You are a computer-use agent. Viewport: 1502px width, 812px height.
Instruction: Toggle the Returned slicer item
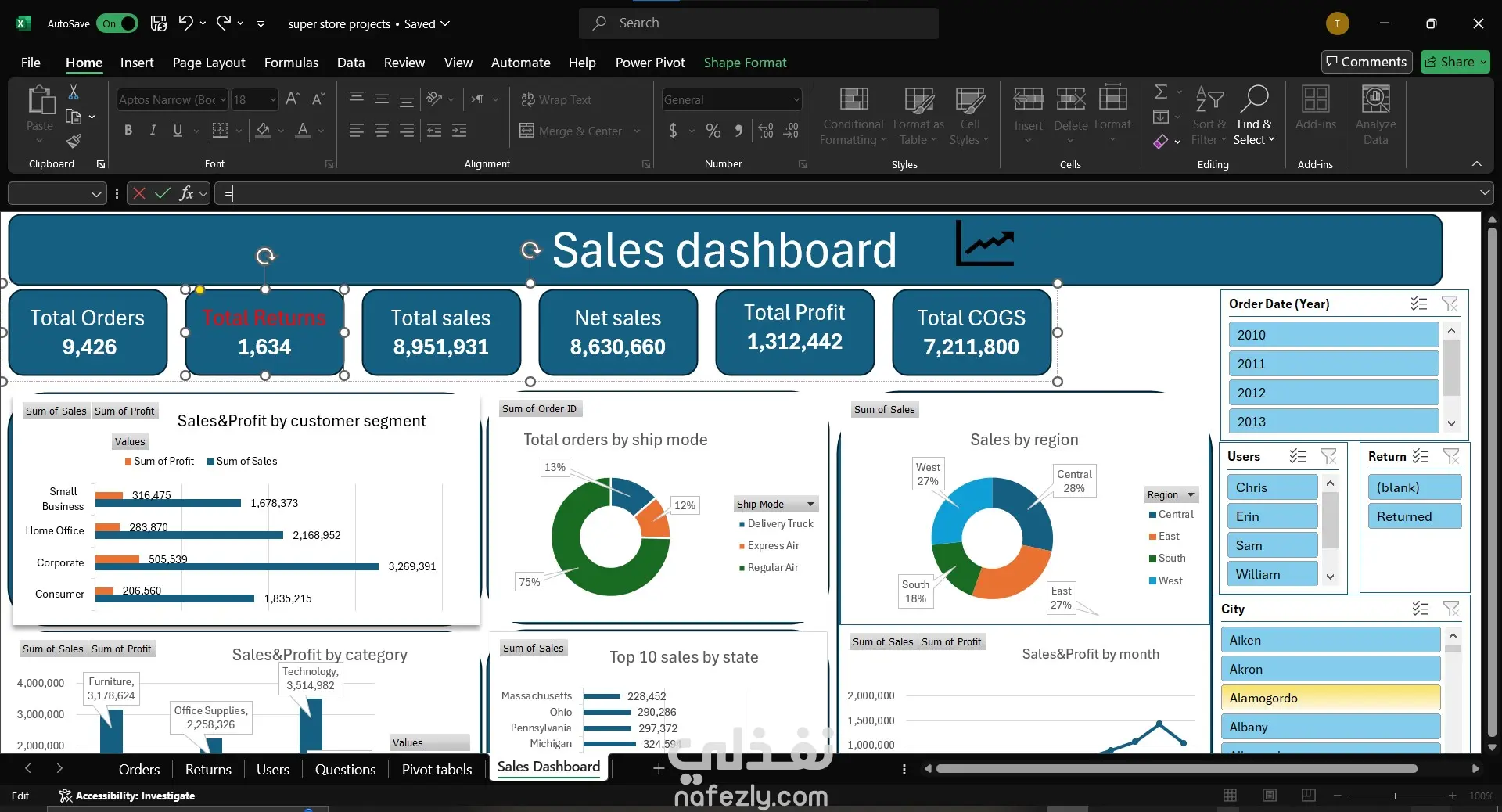[1414, 516]
